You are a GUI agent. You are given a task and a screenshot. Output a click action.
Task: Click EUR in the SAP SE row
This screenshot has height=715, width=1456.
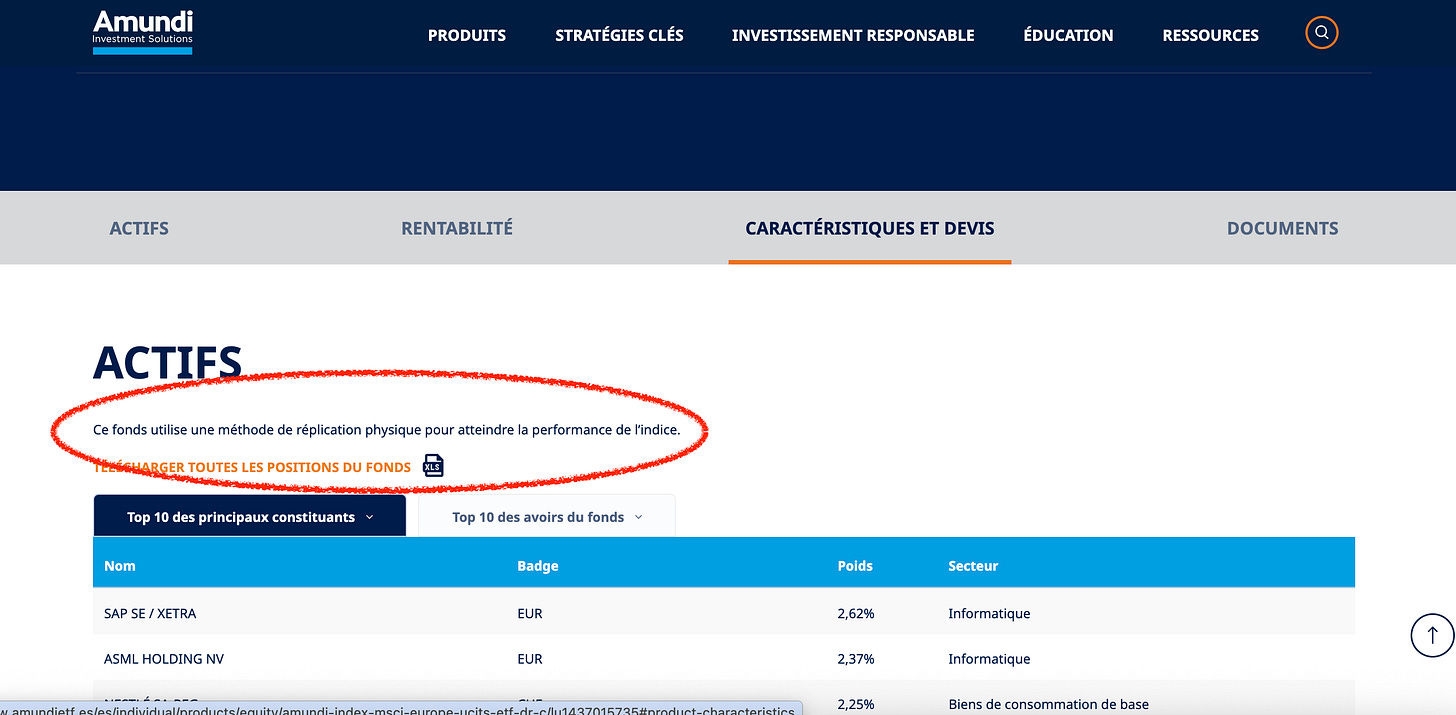[530, 613]
